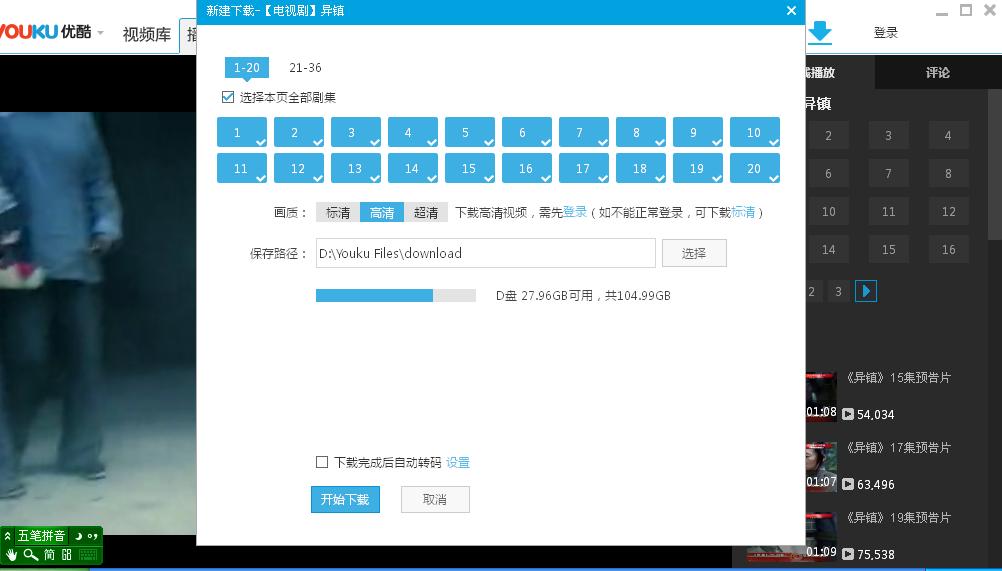Play episode 16 in side panel
1002x571 pixels.
948,250
